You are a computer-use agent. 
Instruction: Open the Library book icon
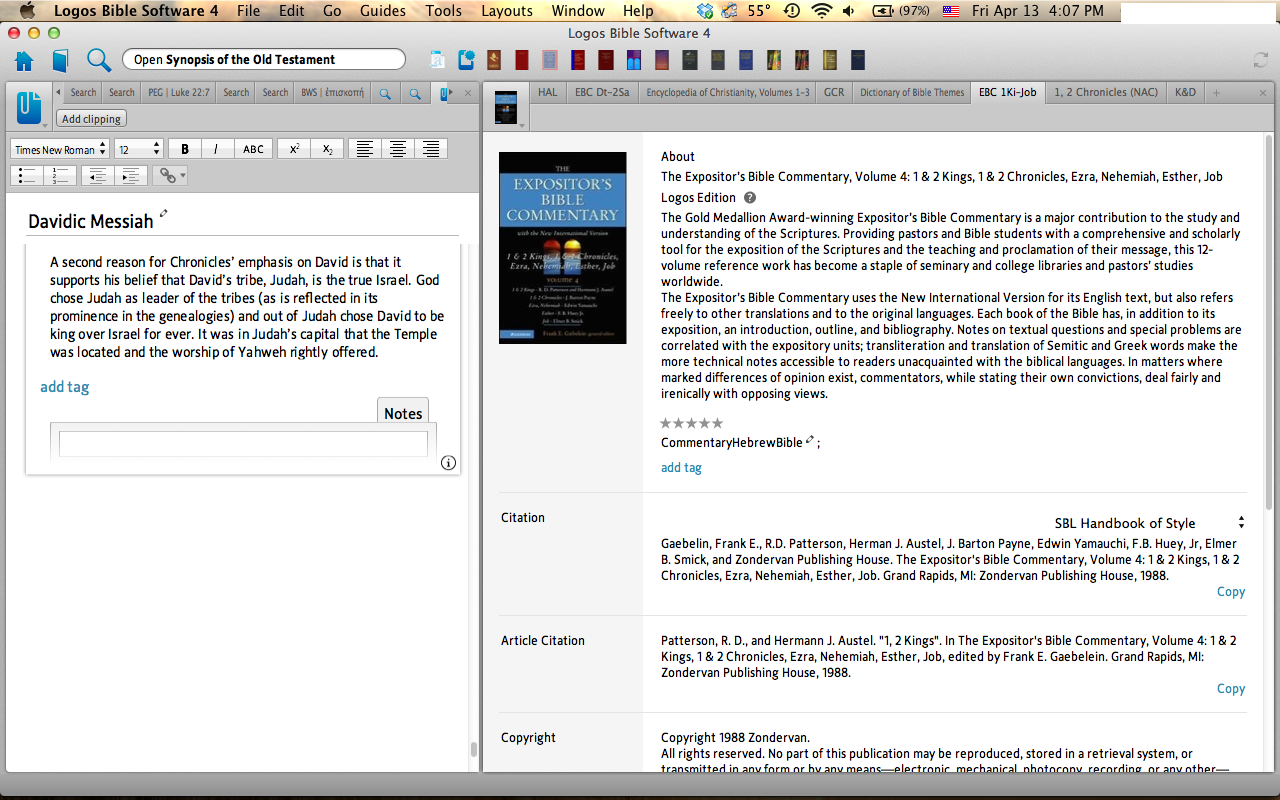pos(60,60)
